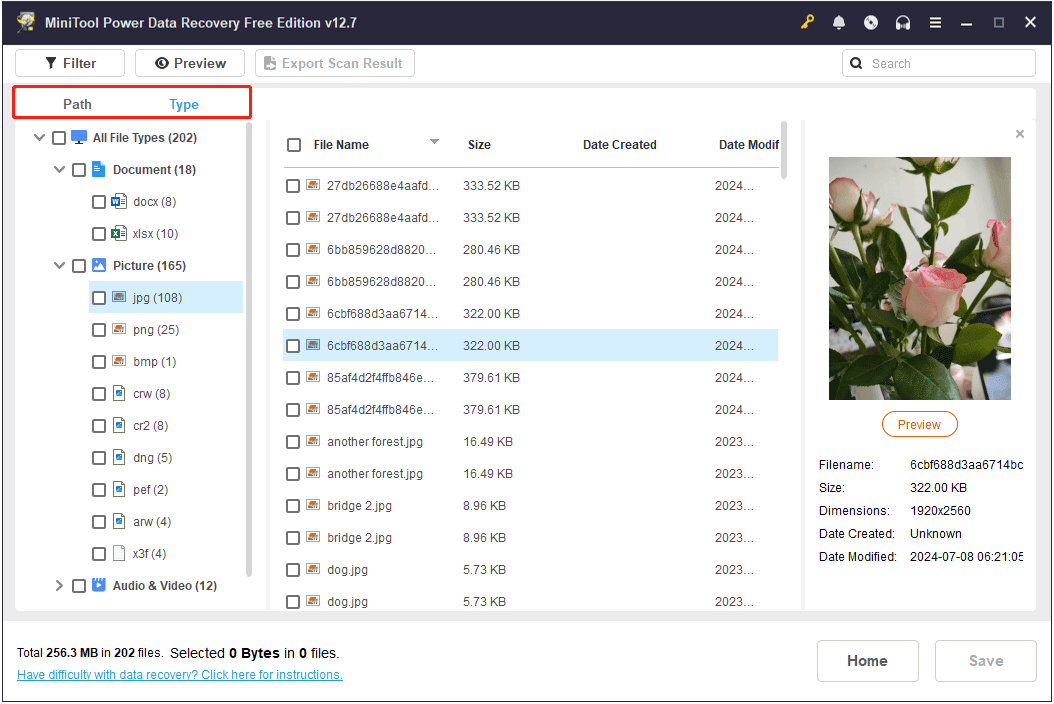This screenshot has width=1054, height=704.
Task: Click the bootable media disc icon
Action: click(871, 22)
